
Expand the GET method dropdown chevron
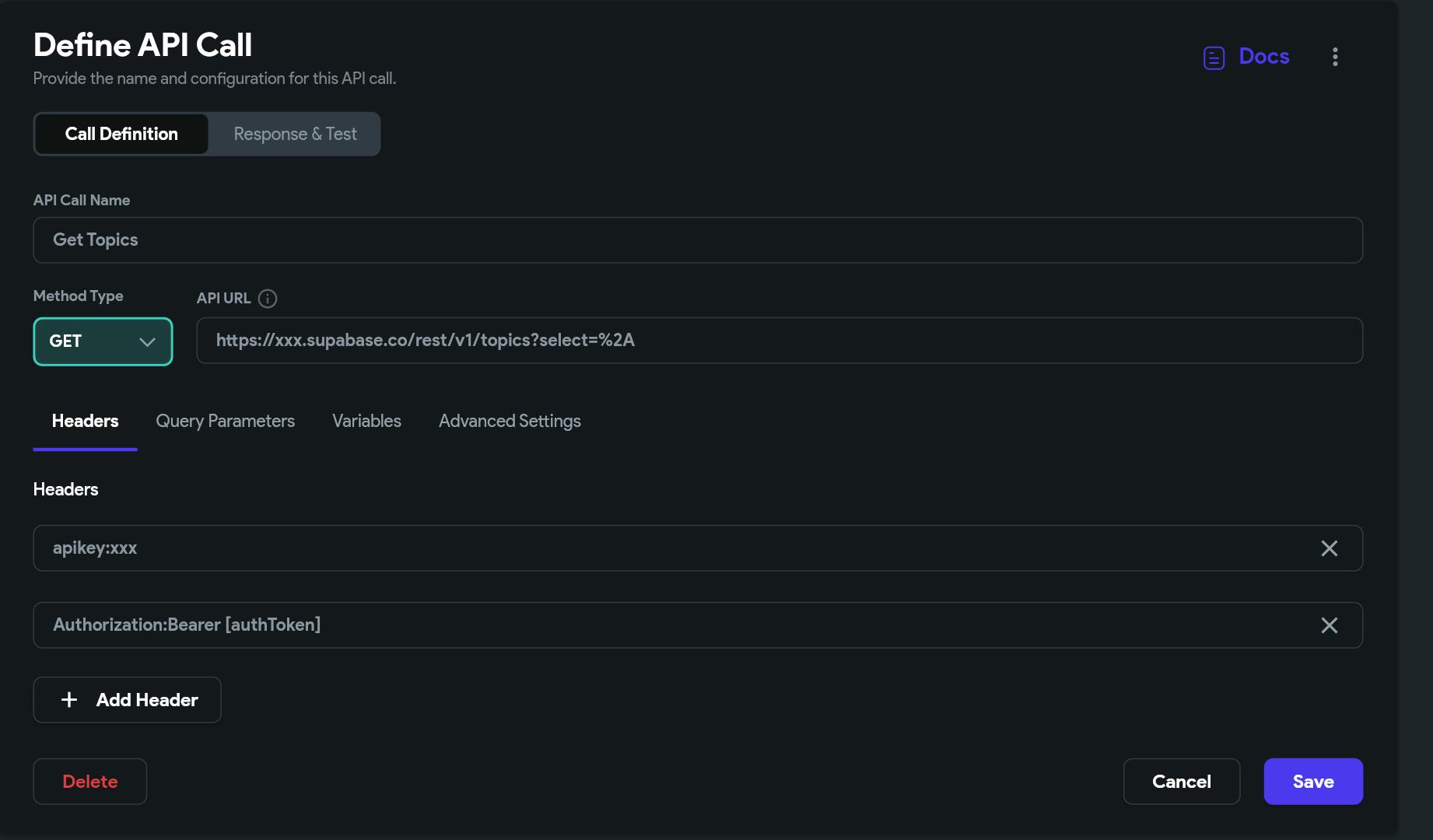coord(147,341)
